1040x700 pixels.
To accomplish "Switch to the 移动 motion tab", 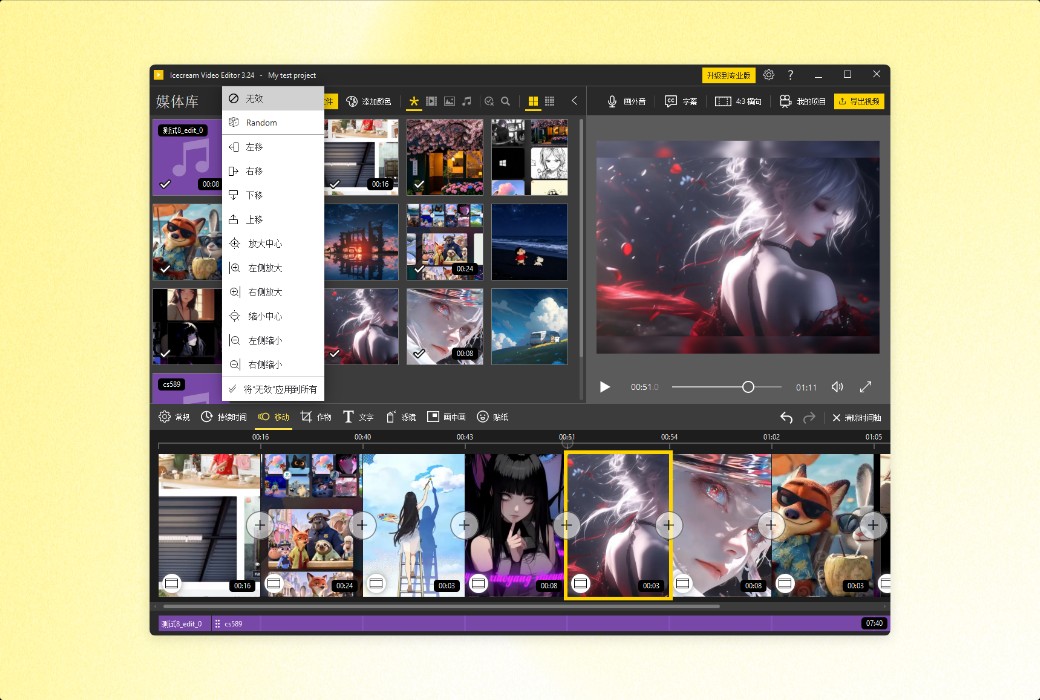I will click(272, 418).
